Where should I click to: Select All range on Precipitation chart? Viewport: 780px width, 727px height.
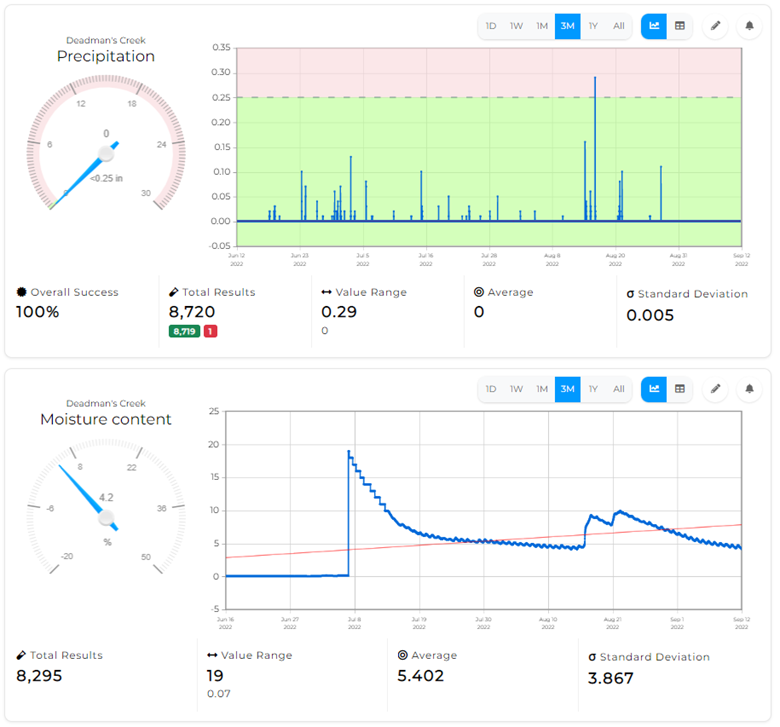click(x=618, y=26)
